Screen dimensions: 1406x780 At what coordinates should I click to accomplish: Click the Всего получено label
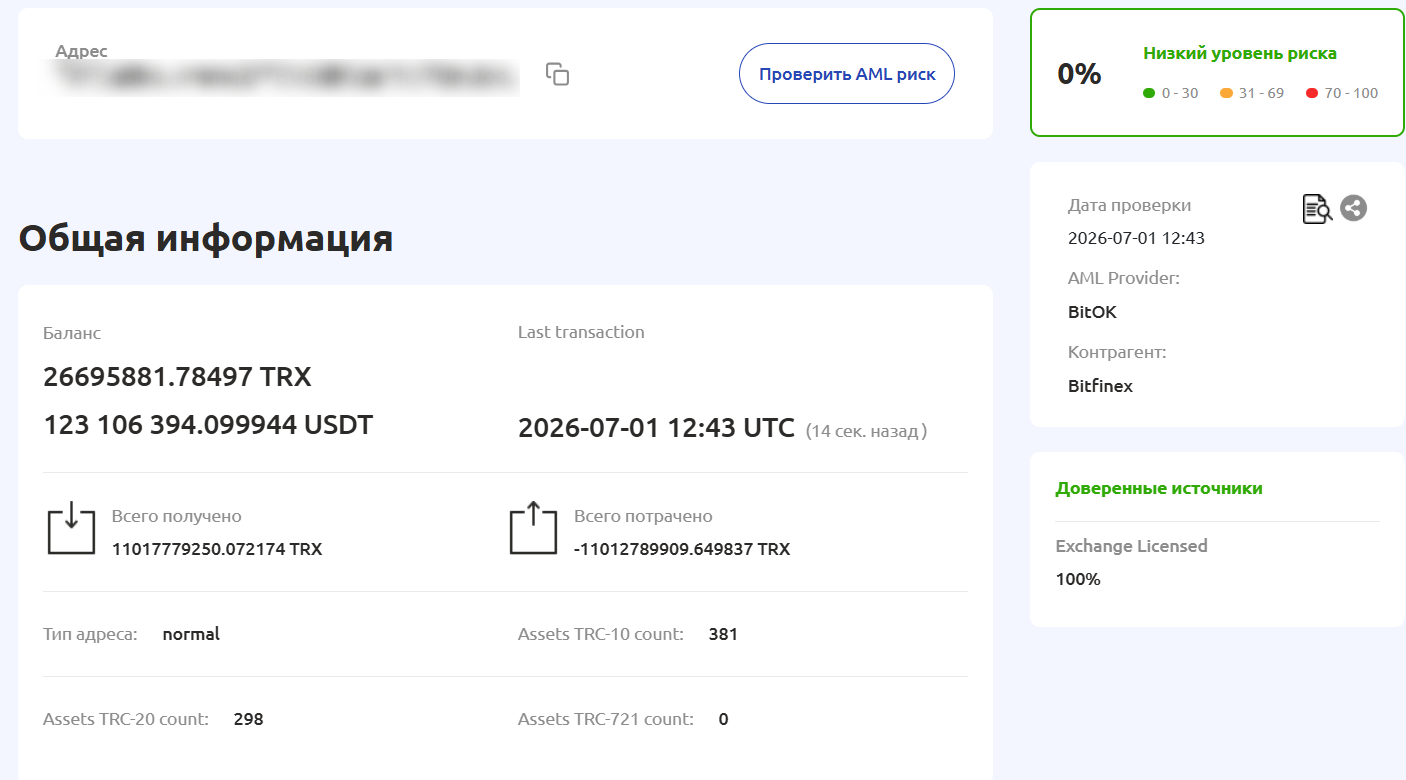(x=177, y=517)
